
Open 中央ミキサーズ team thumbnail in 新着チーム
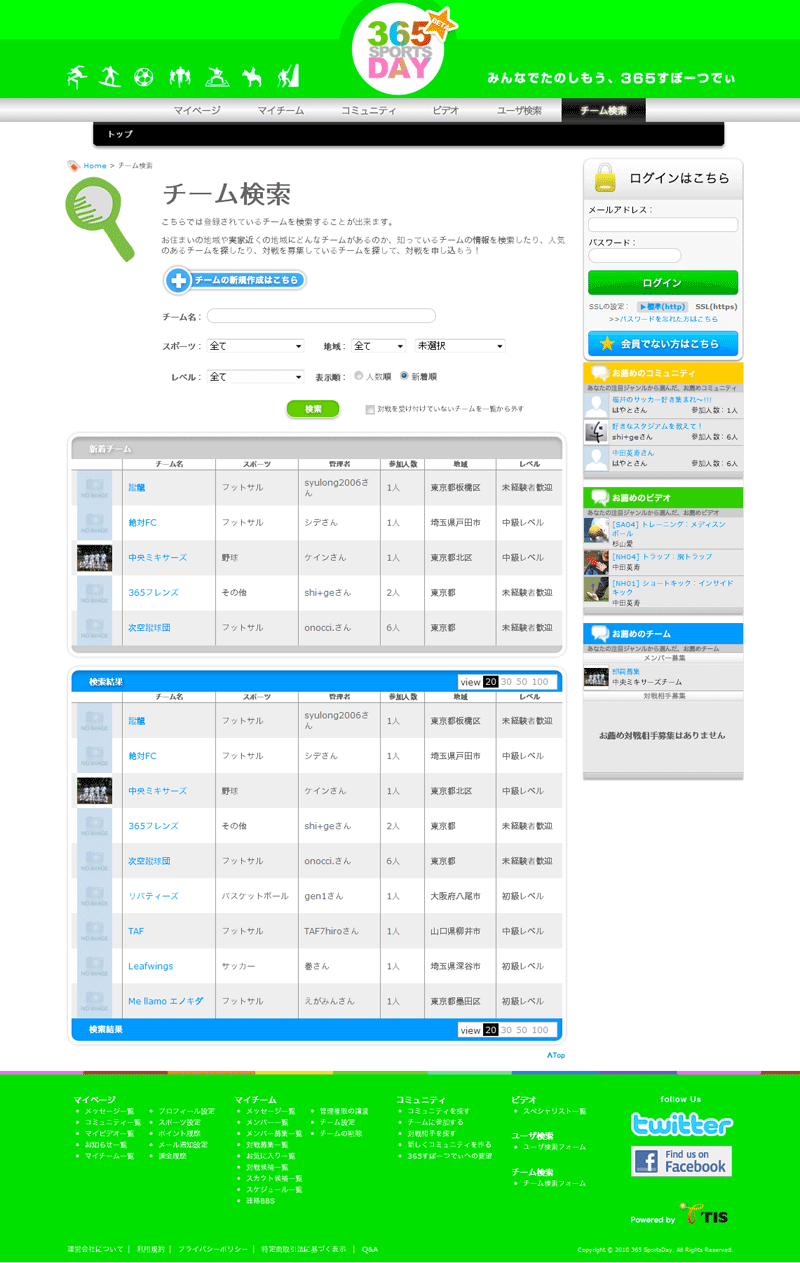[94, 558]
